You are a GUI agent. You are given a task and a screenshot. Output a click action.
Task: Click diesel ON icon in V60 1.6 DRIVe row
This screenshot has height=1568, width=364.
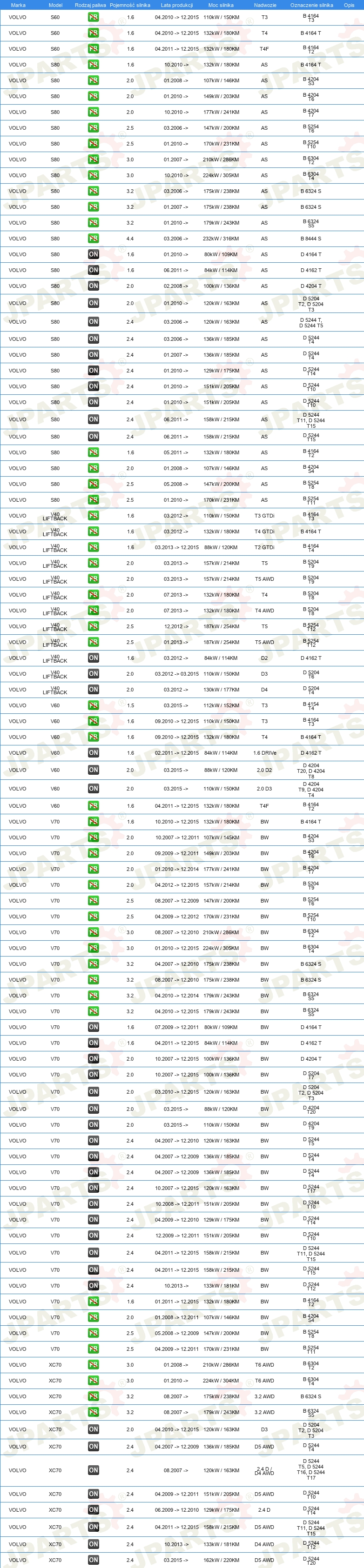[x=93, y=753]
